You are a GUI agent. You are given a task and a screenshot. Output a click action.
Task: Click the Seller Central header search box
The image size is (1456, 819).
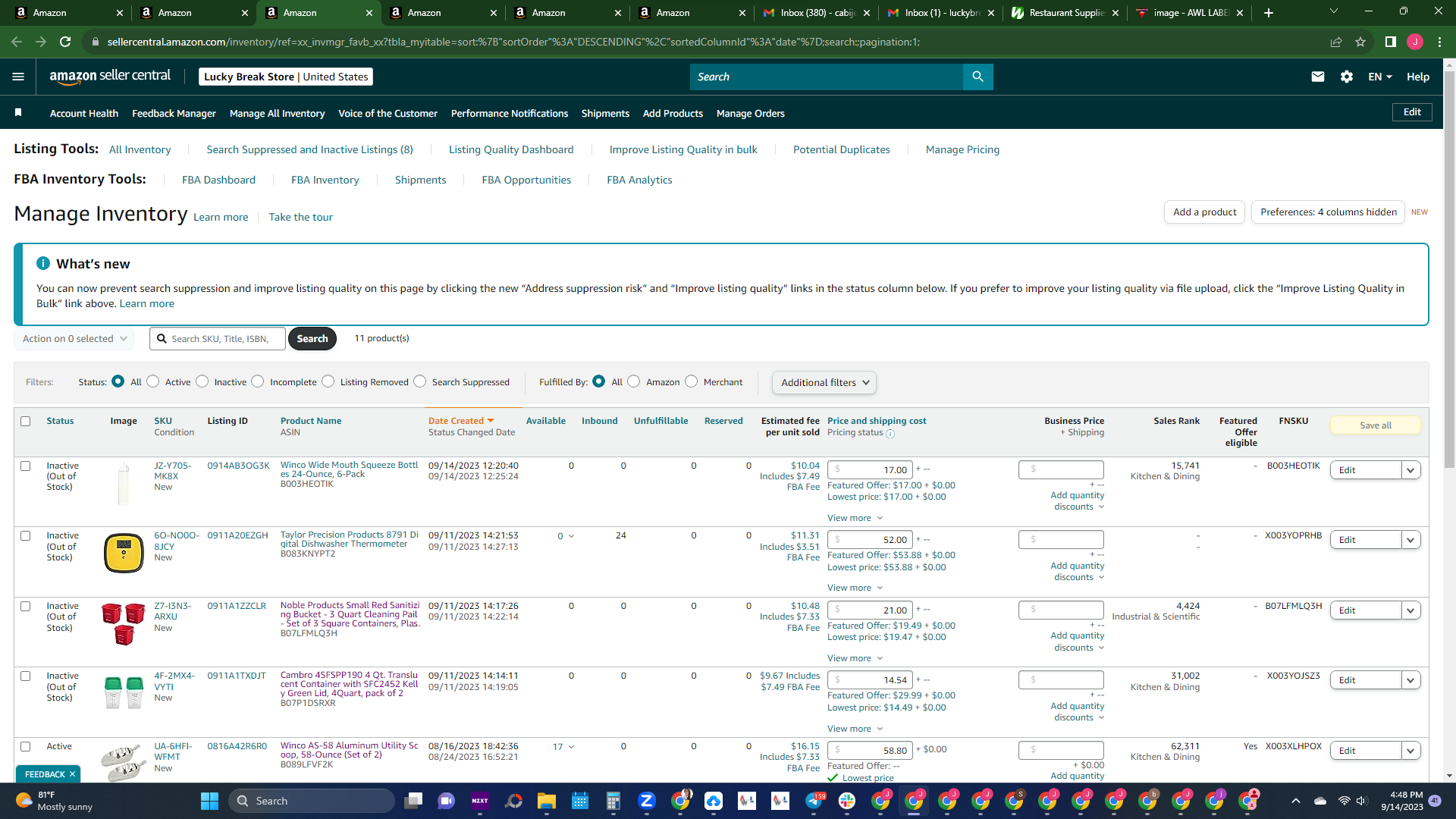pos(827,77)
